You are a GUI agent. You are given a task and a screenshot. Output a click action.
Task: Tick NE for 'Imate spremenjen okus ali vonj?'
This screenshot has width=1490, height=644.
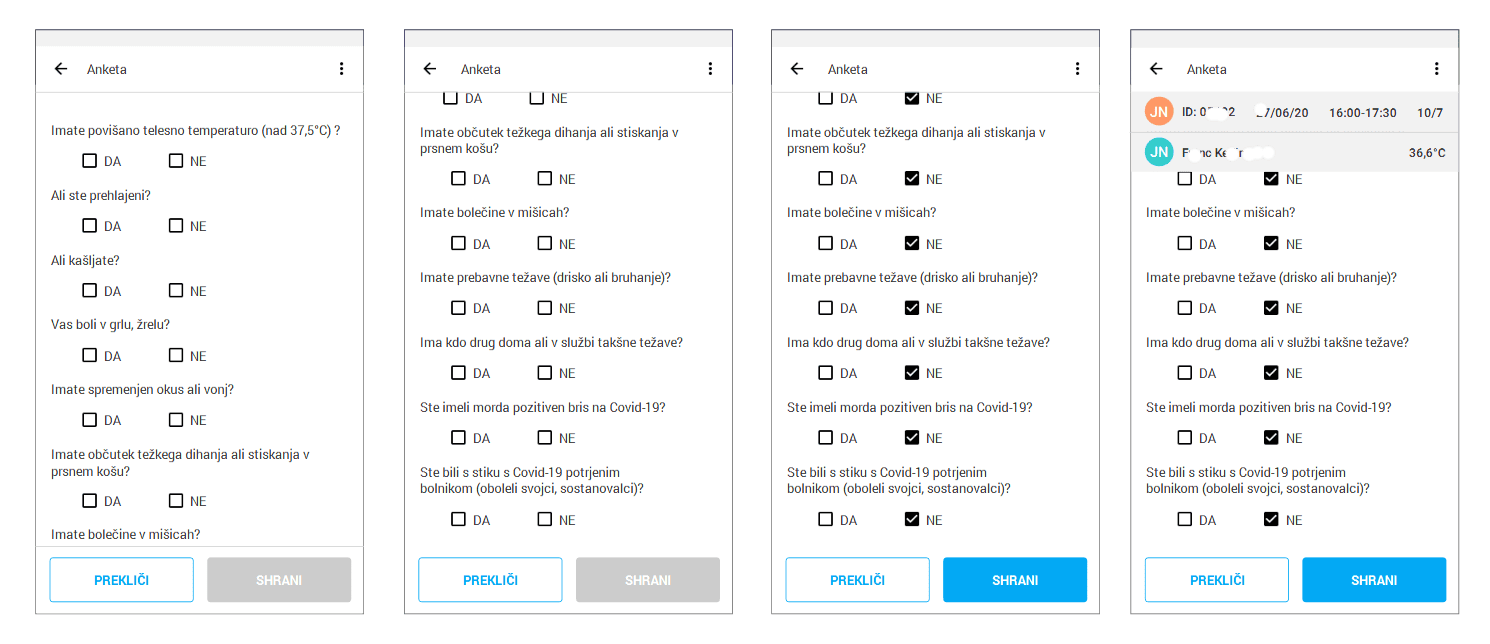tap(176, 419)
